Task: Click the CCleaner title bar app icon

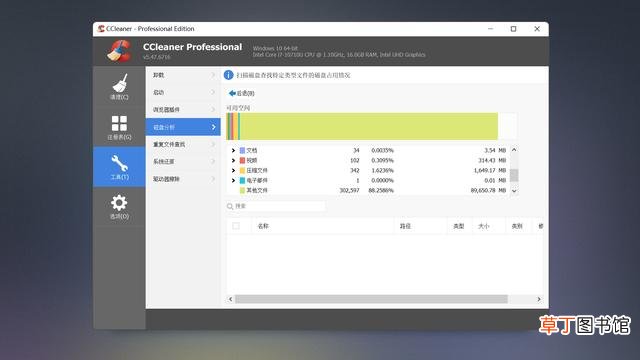Action: pyautogui.click(x=101, y=29)
